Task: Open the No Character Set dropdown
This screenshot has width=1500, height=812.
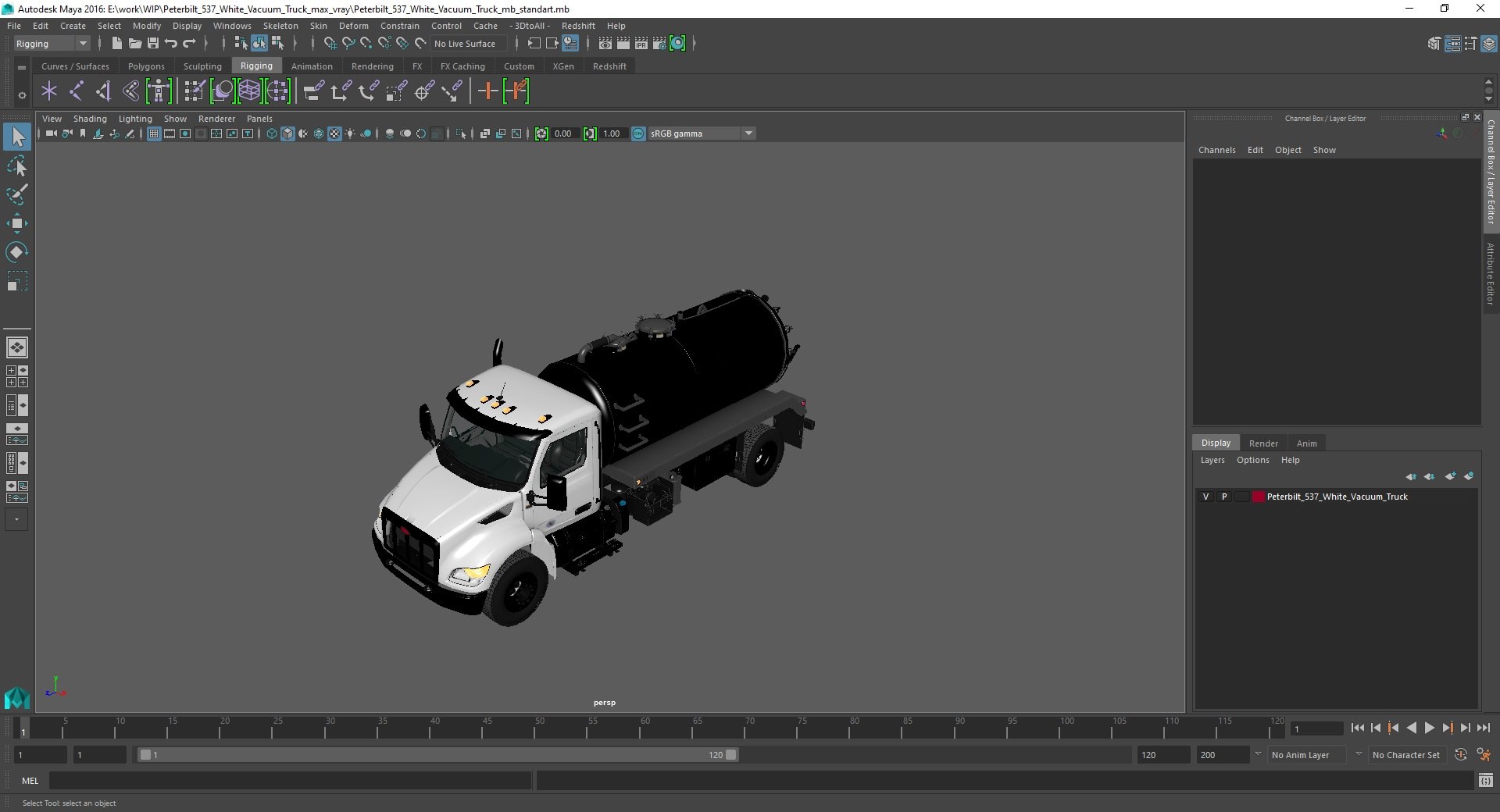Action: pyautogui.click(x=1407, y=755)
